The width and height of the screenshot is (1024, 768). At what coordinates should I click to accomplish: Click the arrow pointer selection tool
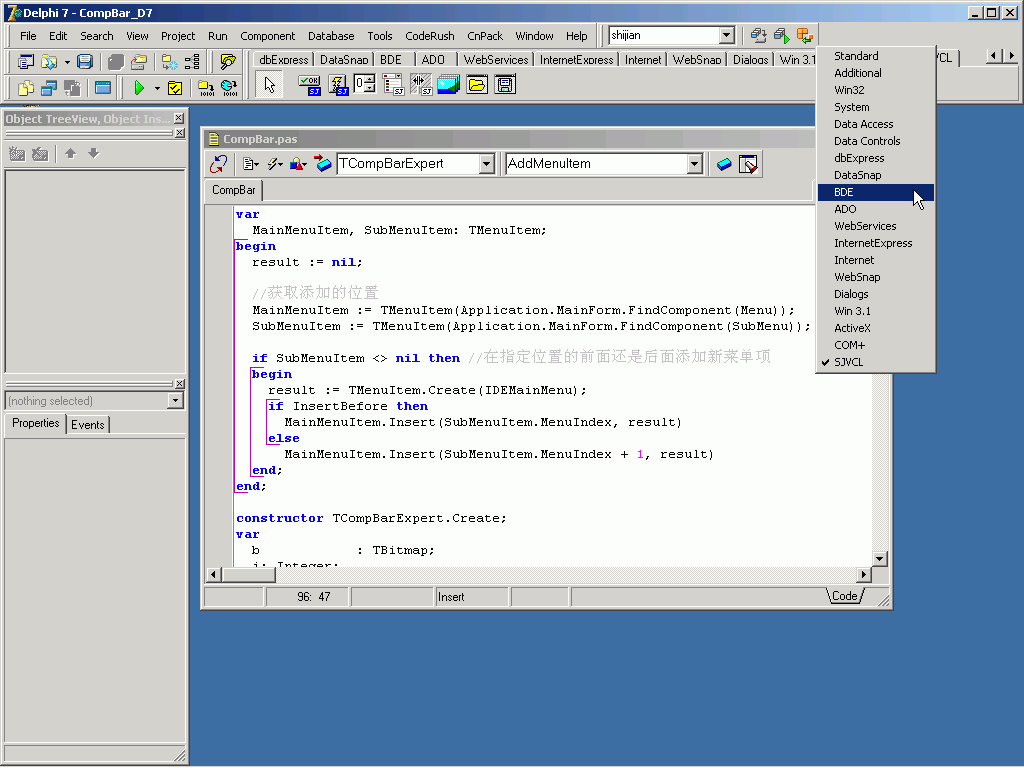tap(269, 85)
